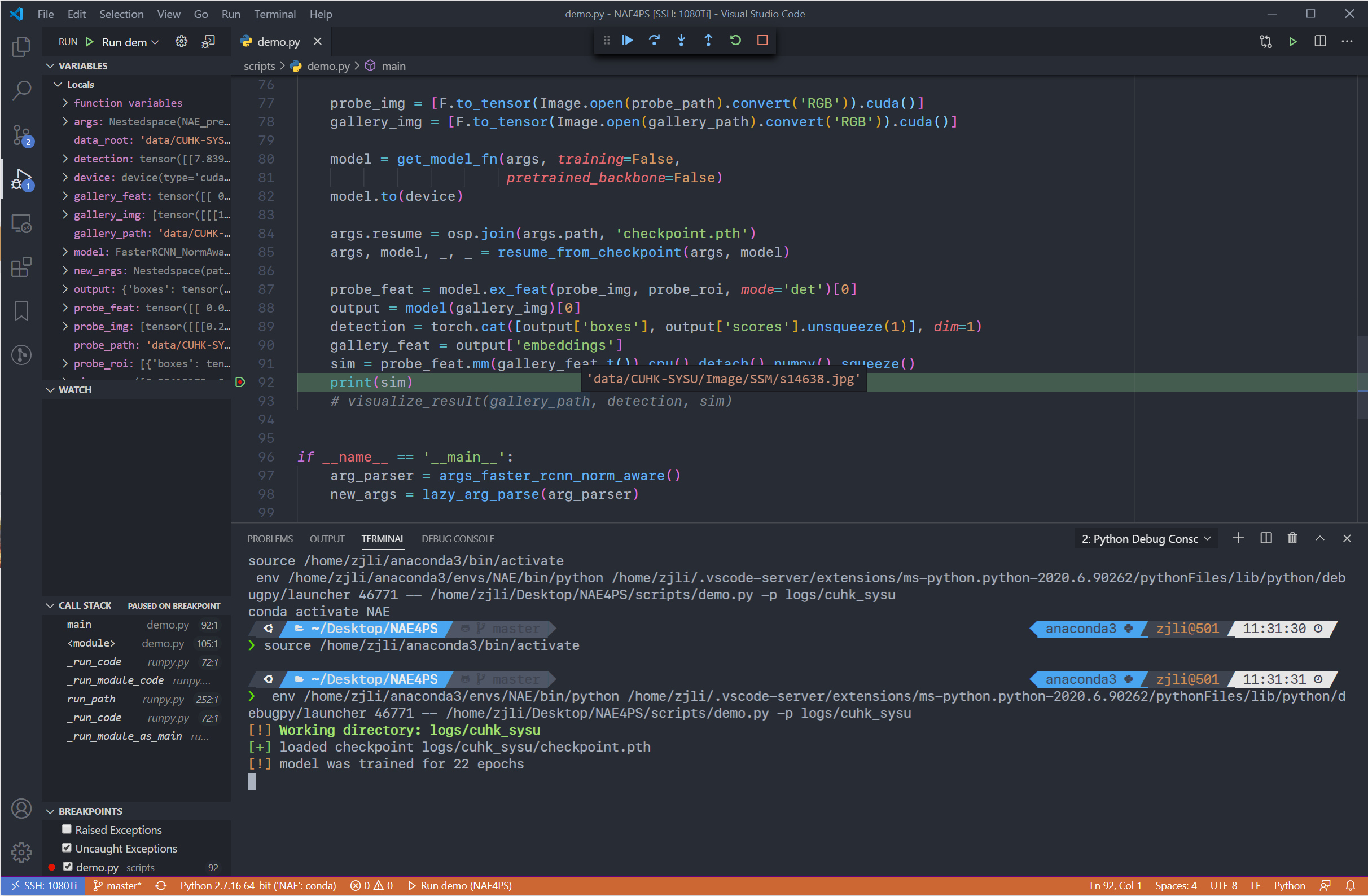Select the master branch in status bar
The image size is (1368, 896).
tap(117, 886)
